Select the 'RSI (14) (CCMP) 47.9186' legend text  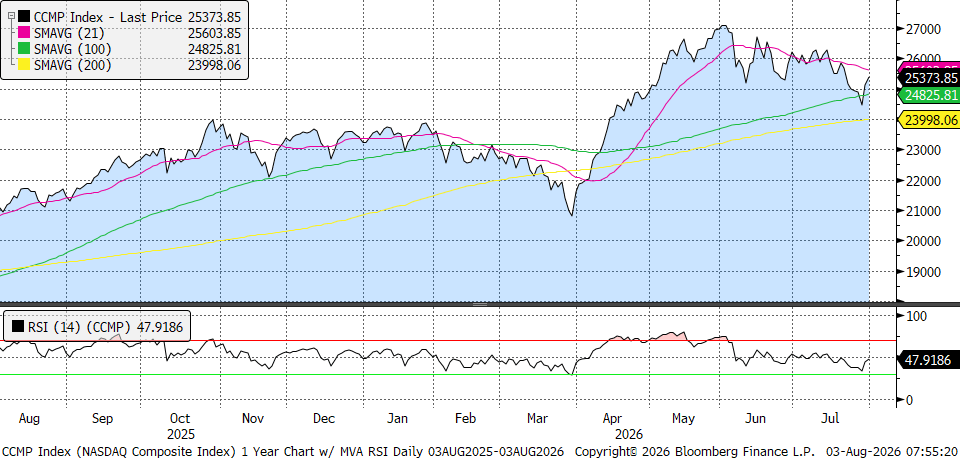(x=105, y=328)
